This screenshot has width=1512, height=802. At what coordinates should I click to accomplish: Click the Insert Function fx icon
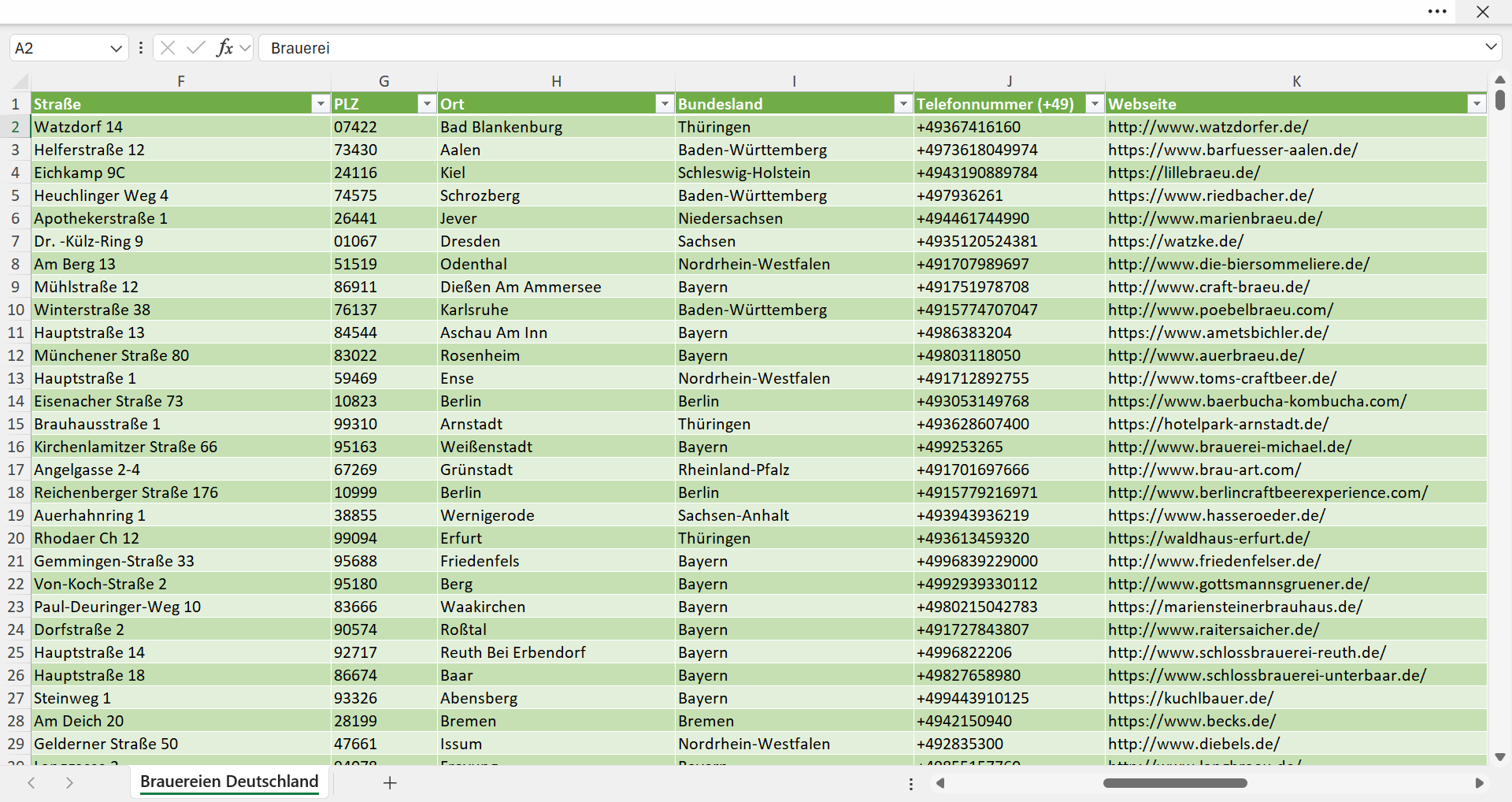[x=224, y=48]
